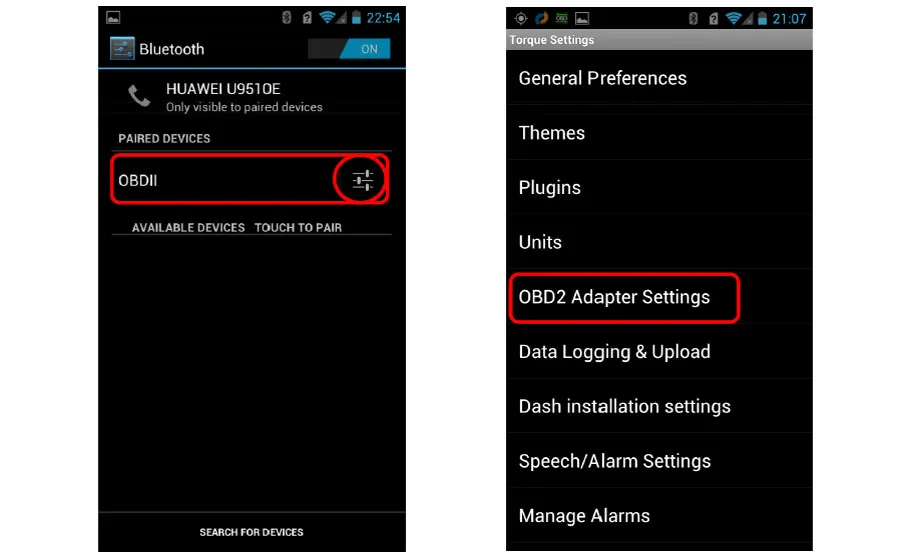Screen dimensions: 910x558
Task: Click the Bluetooth settings header icon
Action: [x=122, y=49]
